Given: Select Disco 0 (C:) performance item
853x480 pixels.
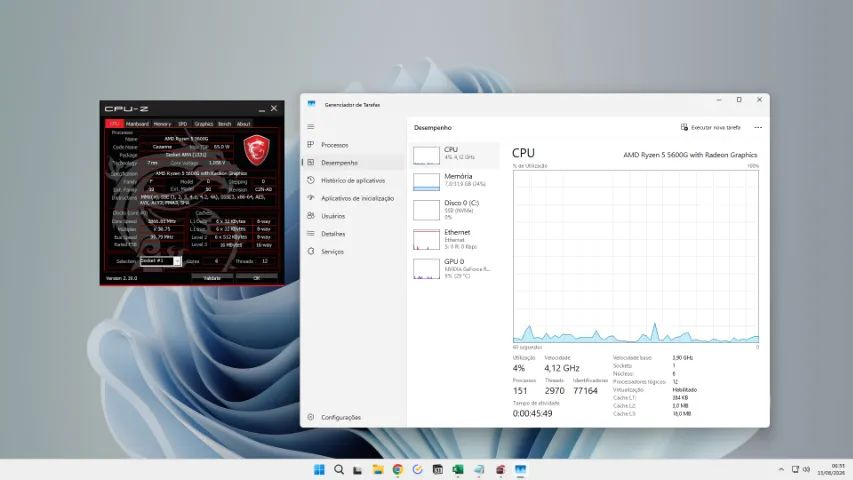Looking at the screenshot, I should [x=454, y=210].
